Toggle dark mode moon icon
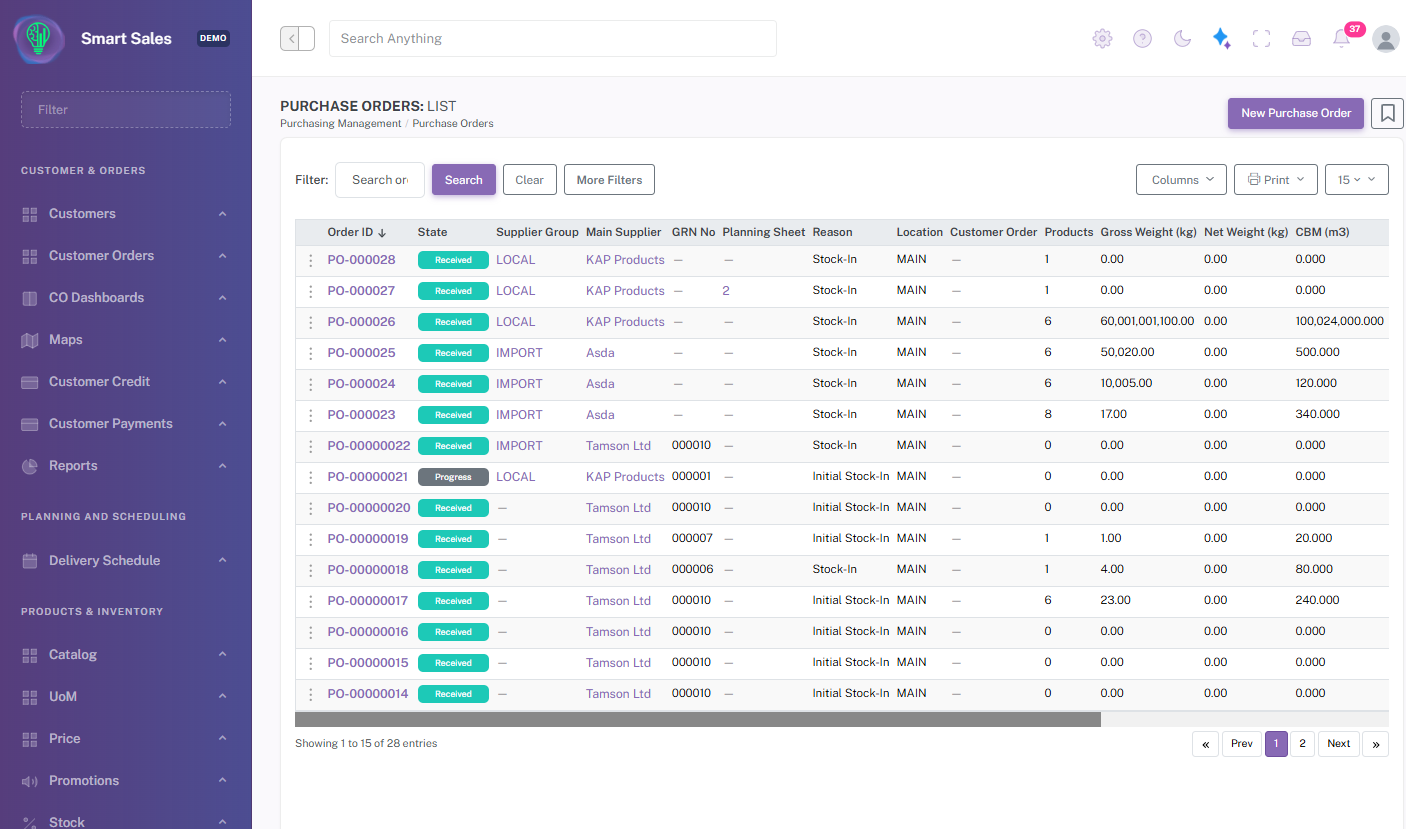1406x829 pixels. 1182,38
